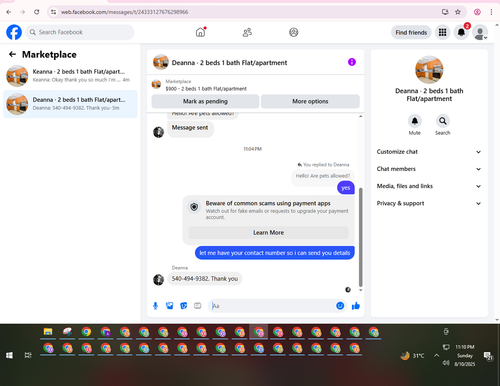This screenshot has height=386, width=500.
Task: Click Learn More on scam warning
Action: coord(268,233)
